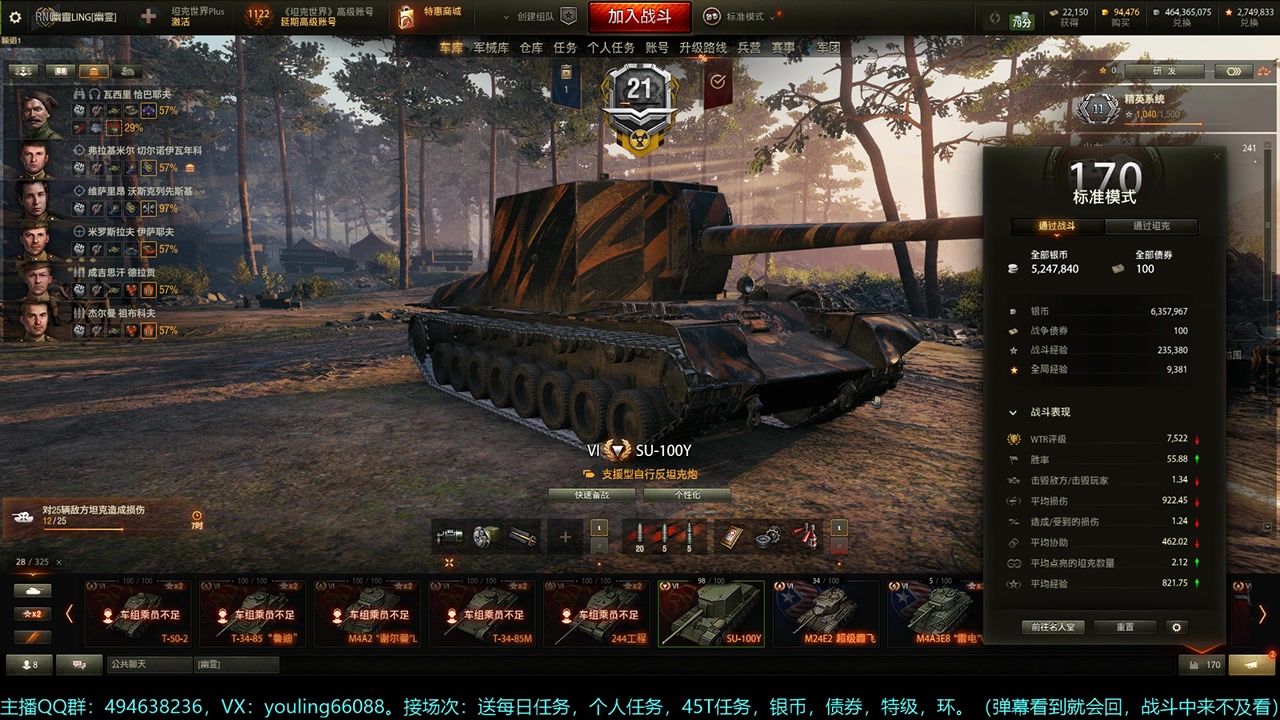Click the add-equipment plus slot
Viewport: 1280px width, 720px height.
[565, 537]
